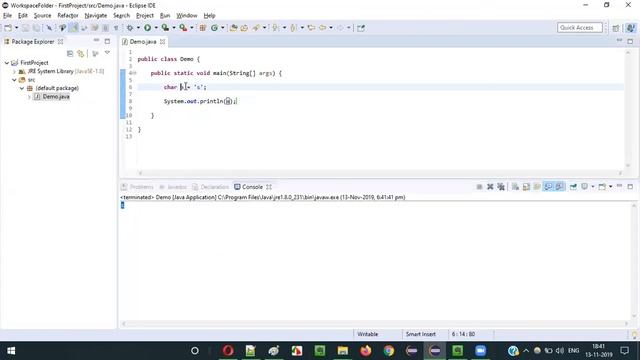Collapse the FirstProject tree node
640x360 pixels.
click(x=7, y=63)
